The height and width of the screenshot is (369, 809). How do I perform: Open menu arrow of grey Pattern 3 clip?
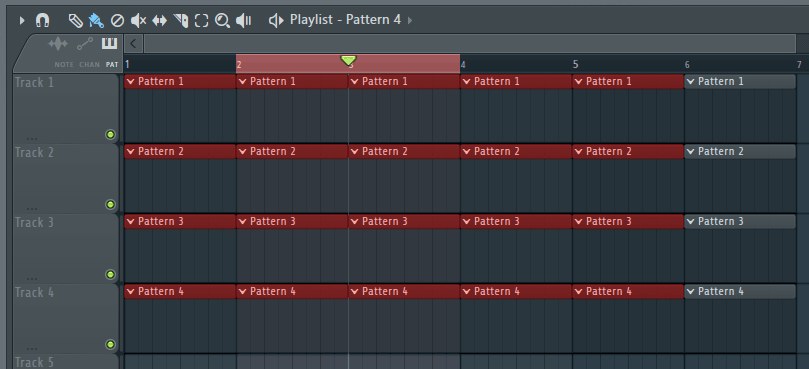691,221
